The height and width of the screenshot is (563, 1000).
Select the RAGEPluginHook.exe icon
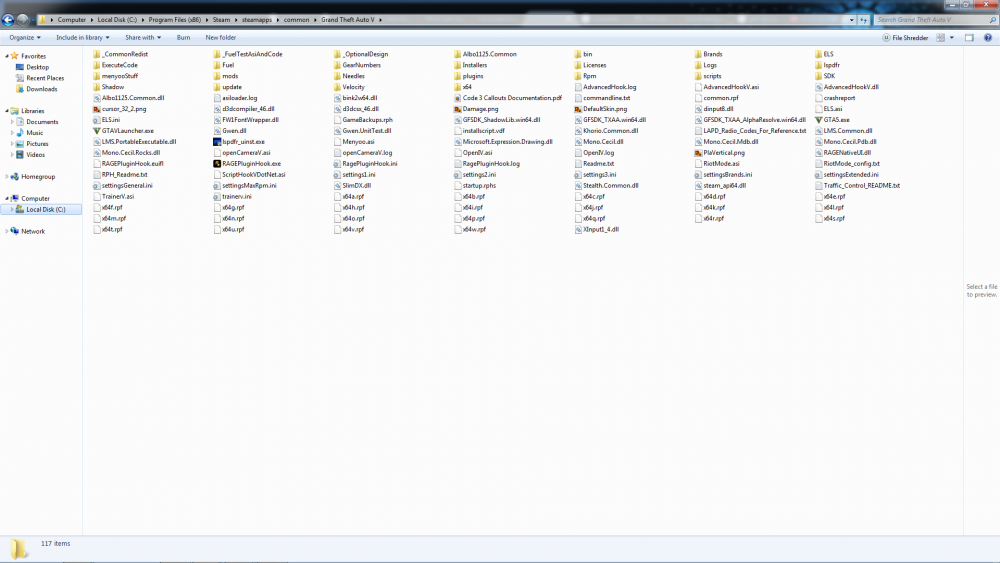[x=217, y=164]
